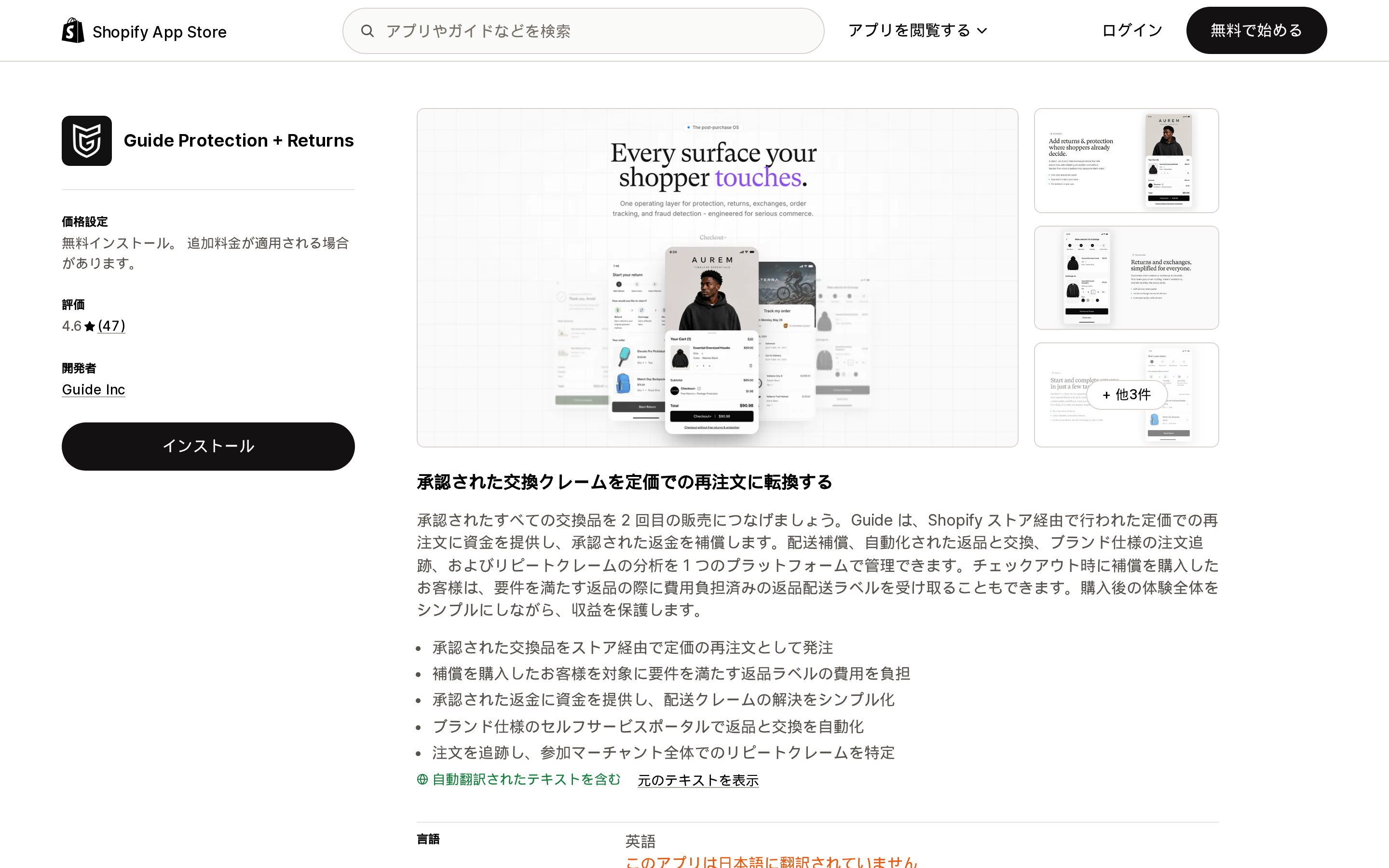Click the globe icon for auto-translated text
The width and height of the screenshot is (1389, 868).
(422, 780)
